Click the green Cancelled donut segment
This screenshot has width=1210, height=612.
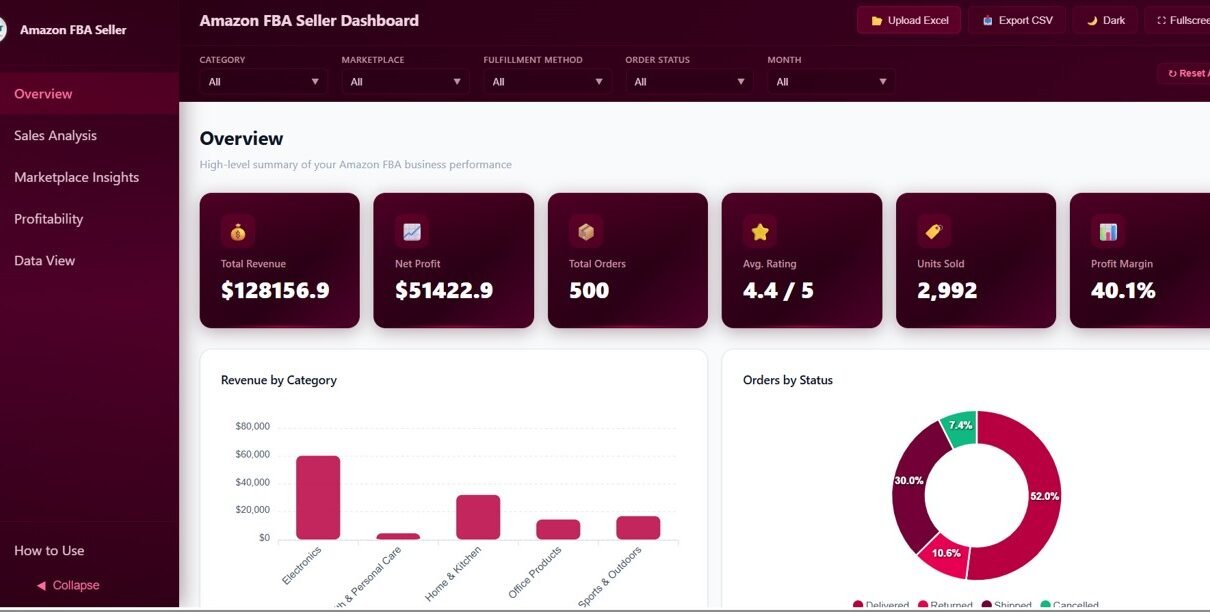961,427
